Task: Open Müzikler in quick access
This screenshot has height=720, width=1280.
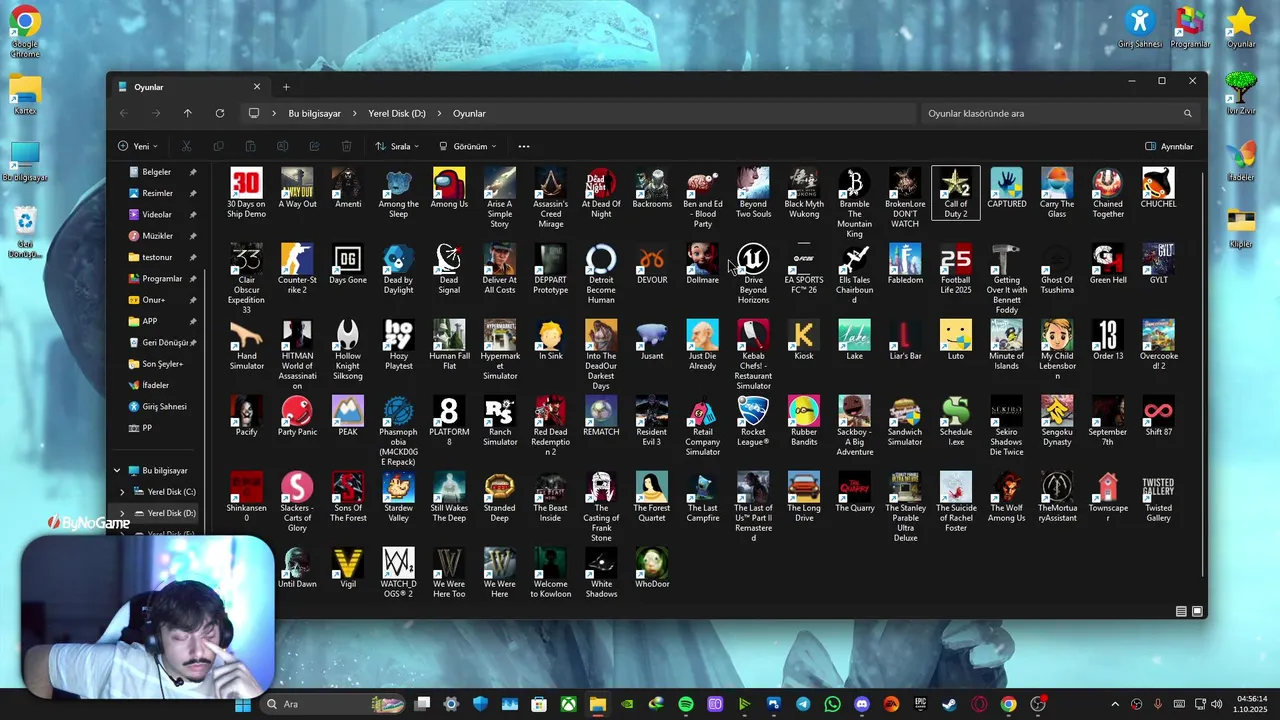Action: coord(158,236)
